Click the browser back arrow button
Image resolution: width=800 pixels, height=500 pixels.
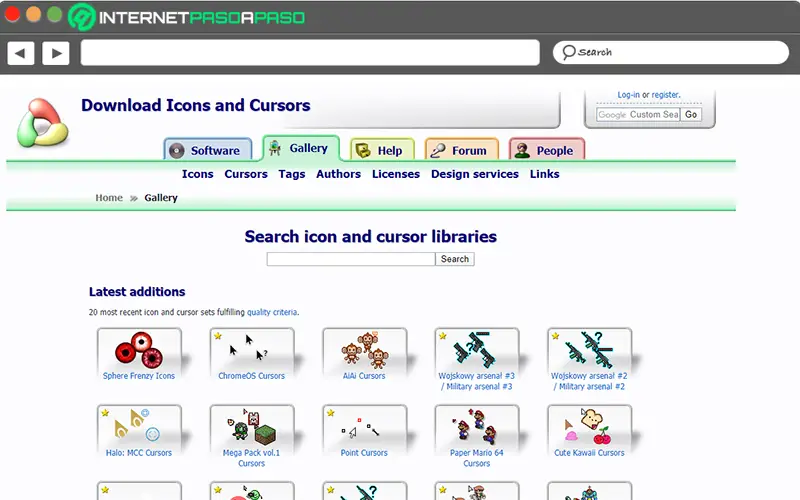[x=21, y=53]
